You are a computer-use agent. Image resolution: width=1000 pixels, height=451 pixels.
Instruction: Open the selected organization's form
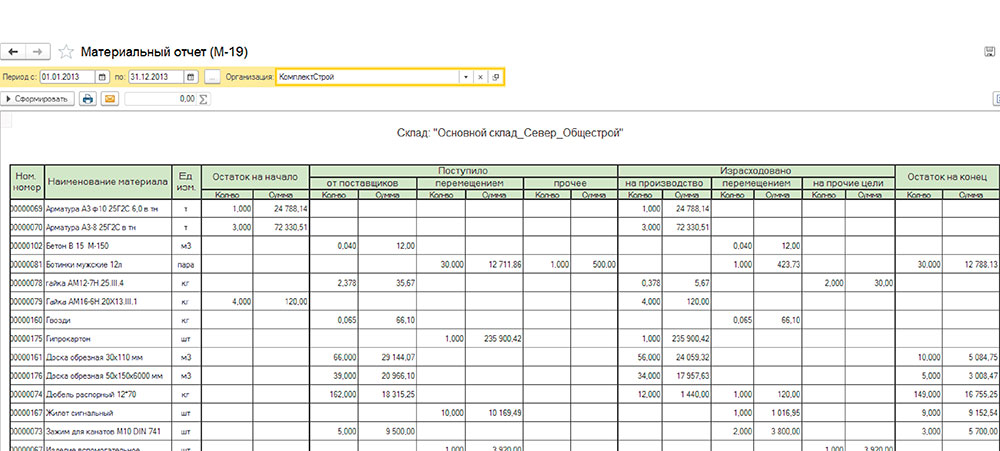click(496, 77)
